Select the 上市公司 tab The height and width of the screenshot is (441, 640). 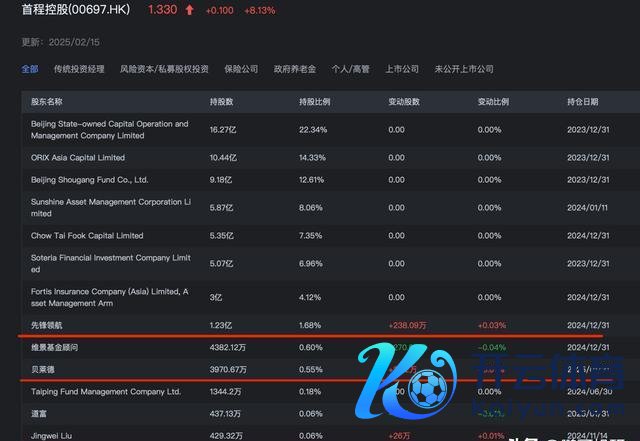click(x=402, y=69)
